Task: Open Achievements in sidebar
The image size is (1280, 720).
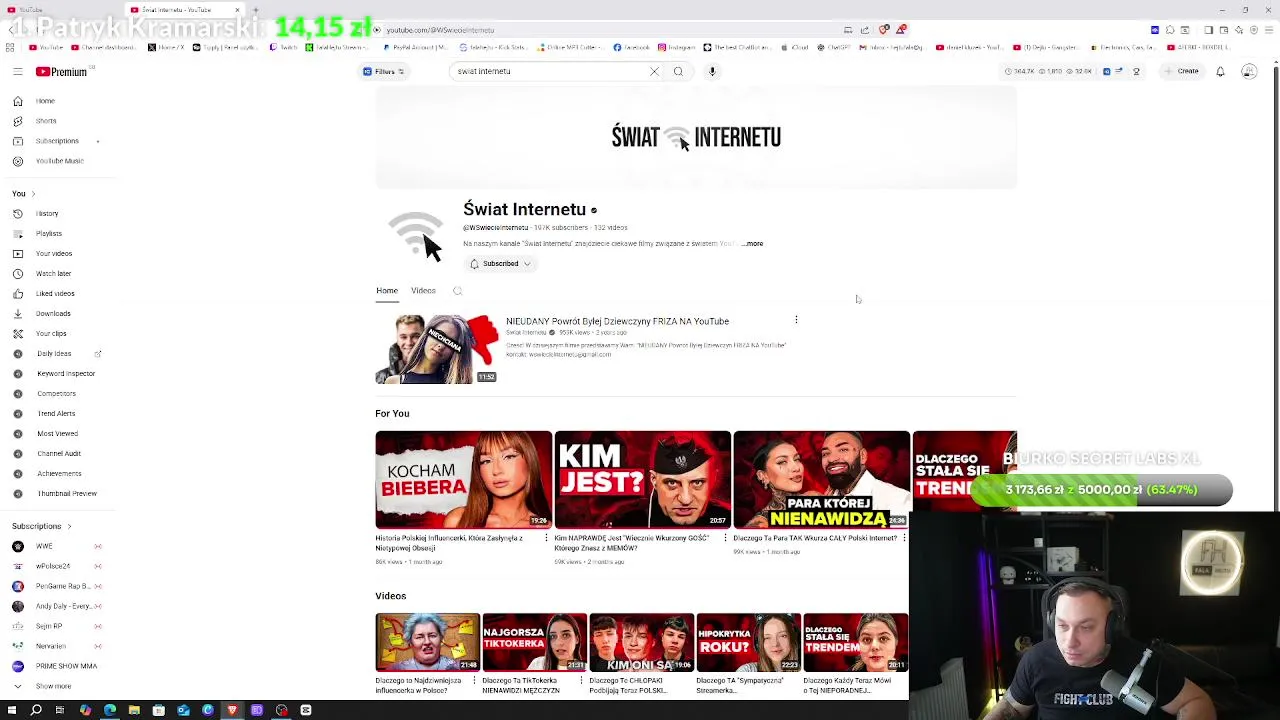Action: tap(59, 473)
